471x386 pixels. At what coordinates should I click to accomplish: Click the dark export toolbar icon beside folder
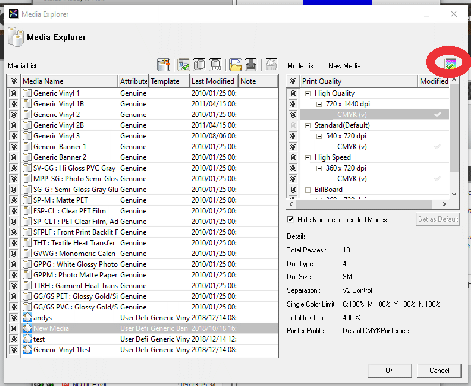(251, 64)
